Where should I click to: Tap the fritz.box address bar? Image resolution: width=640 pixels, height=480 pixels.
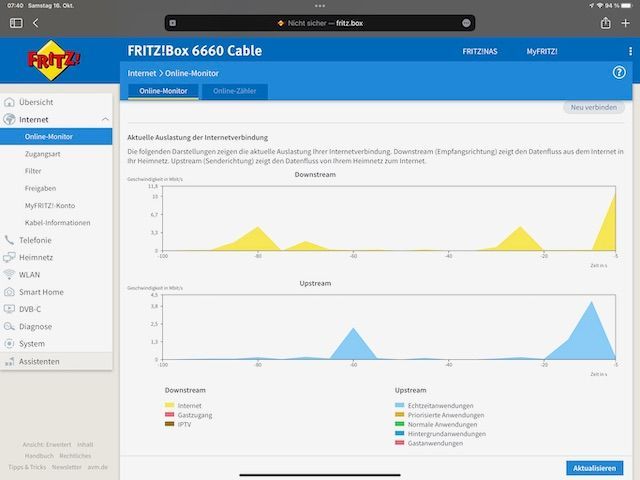(320, 23)
